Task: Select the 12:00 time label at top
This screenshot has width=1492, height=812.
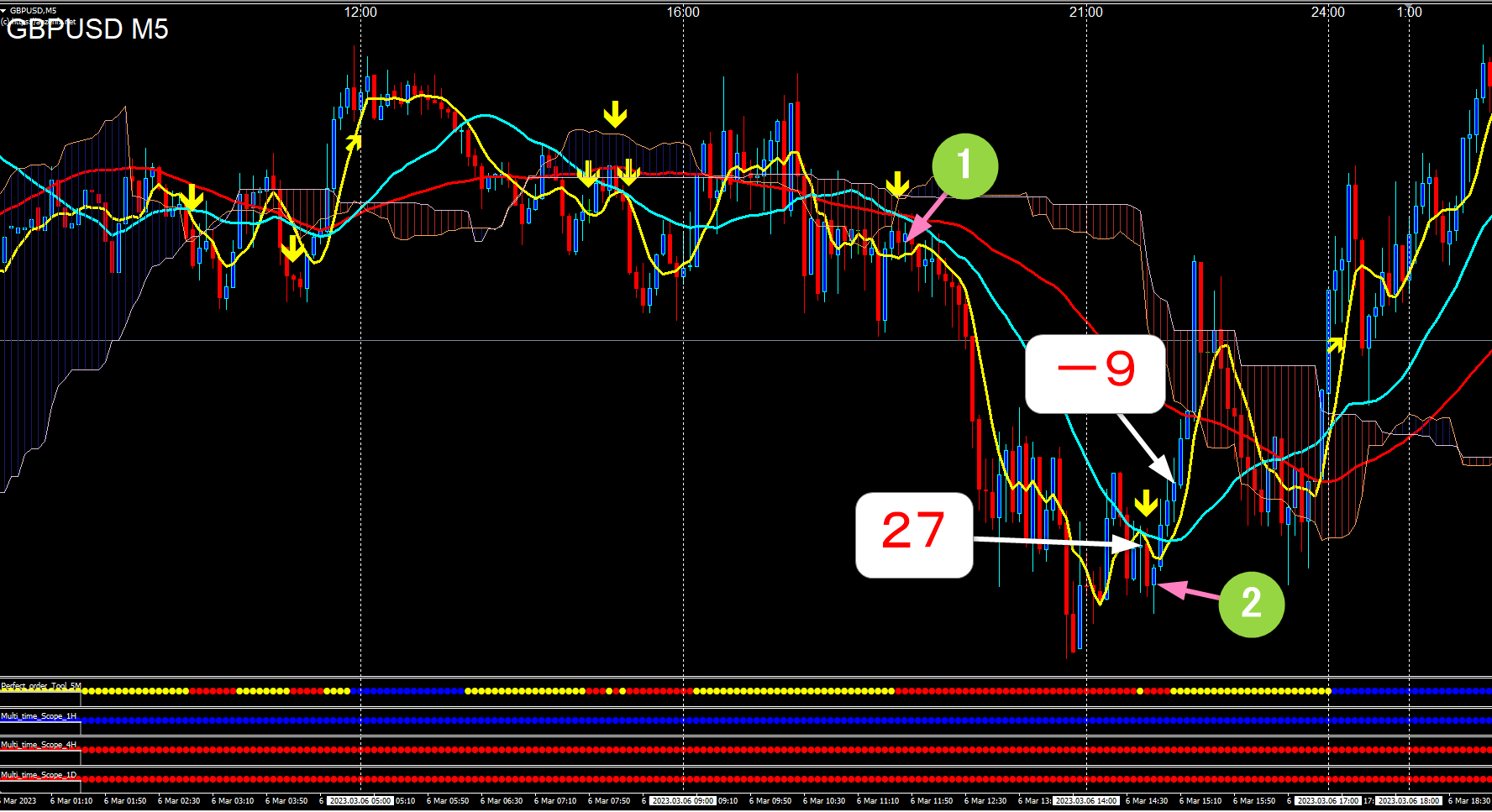Action: point(360,12)
